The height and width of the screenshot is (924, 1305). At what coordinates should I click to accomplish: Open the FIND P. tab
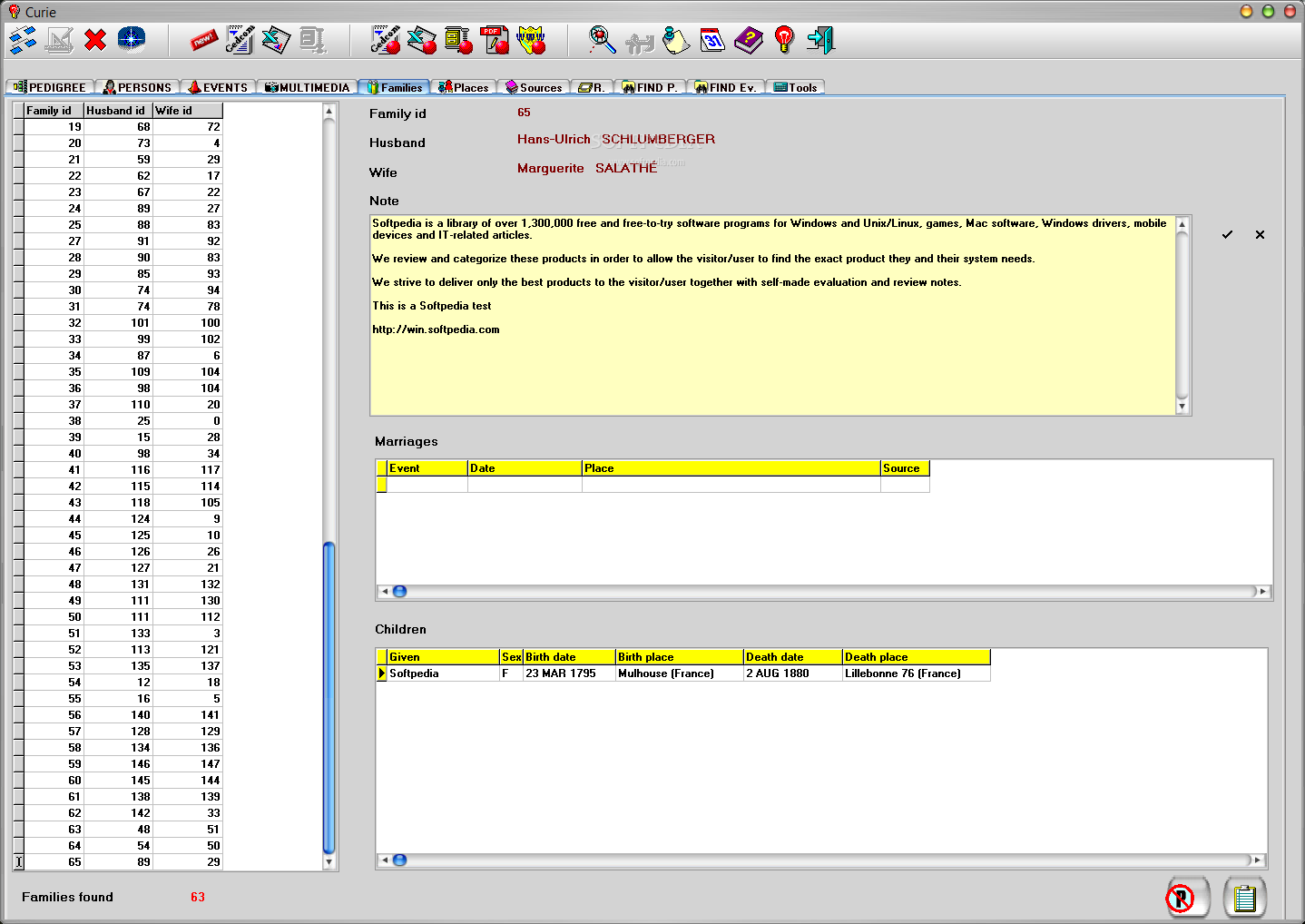pos(650,87)
